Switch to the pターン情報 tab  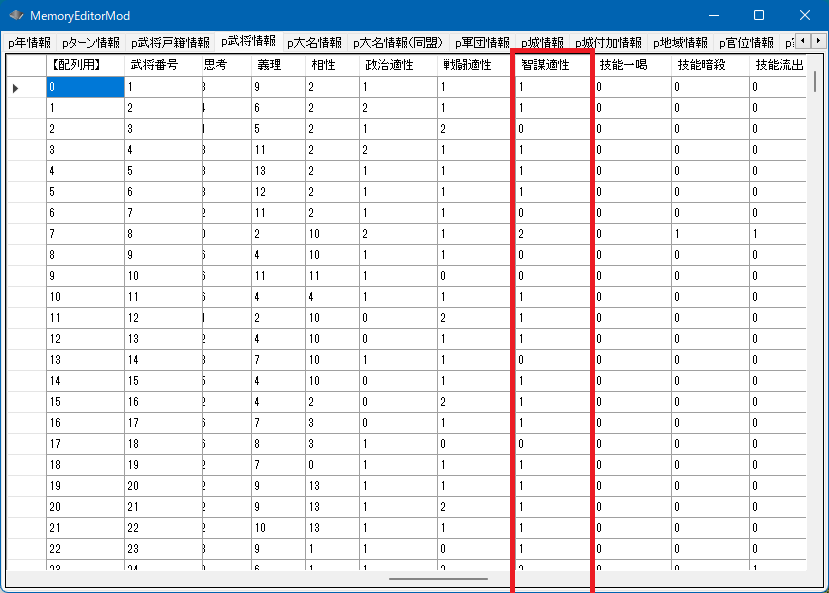90,43
